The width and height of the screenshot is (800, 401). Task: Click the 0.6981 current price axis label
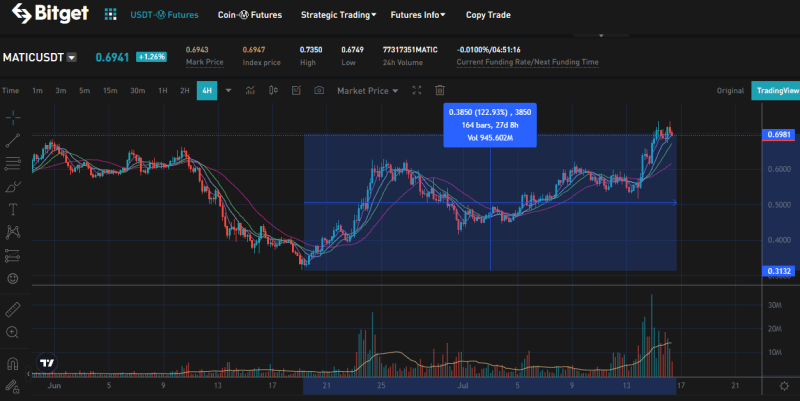[779, 135]
